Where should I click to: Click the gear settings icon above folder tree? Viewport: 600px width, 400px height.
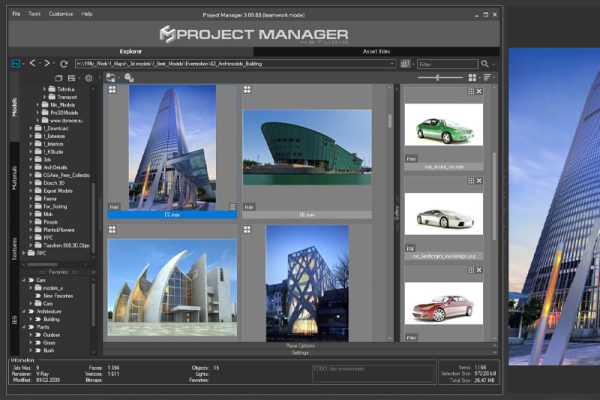[x=89, y=78]
